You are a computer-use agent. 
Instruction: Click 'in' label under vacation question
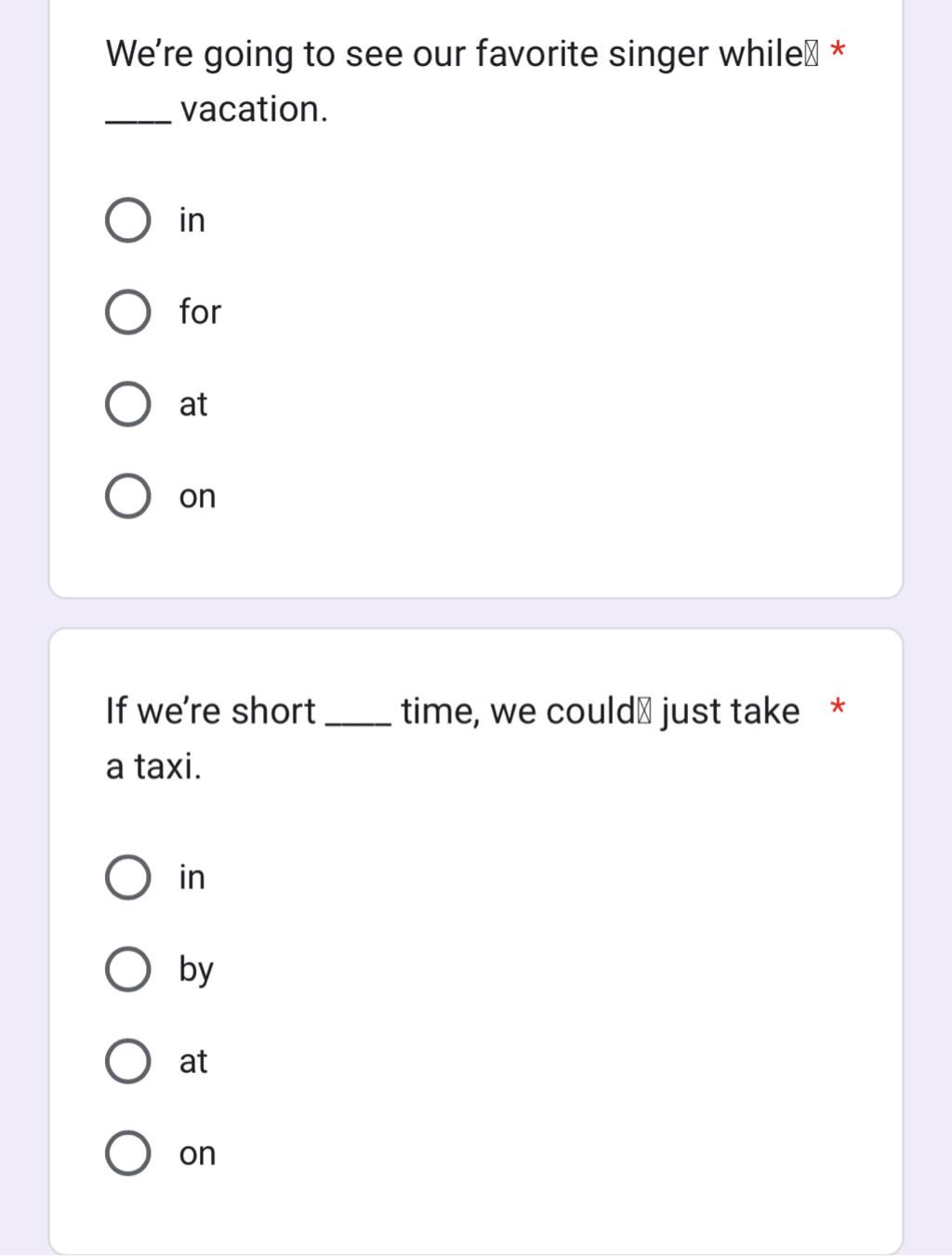pos(192,220)
